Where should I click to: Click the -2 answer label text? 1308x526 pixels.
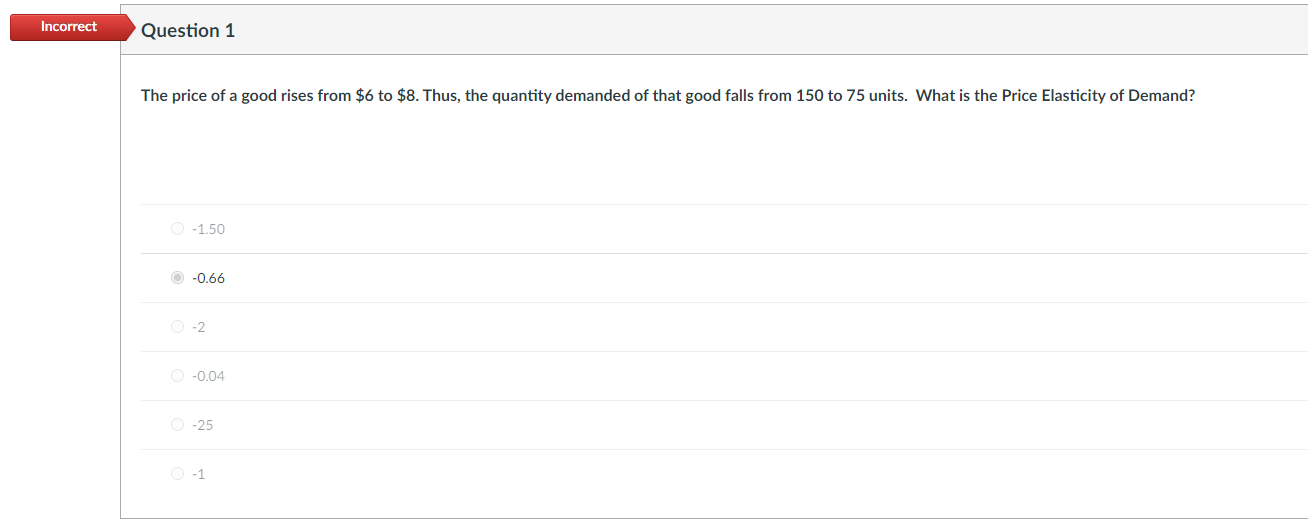198,327
